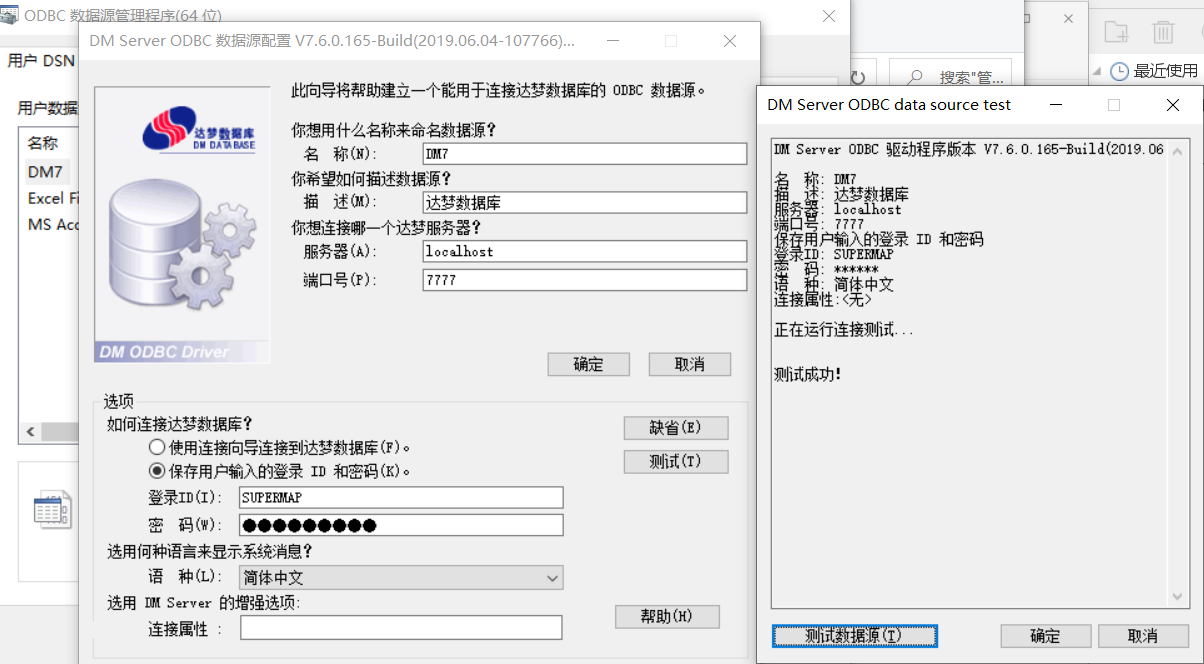The height and width of the screenshot is (664, 1204).
Task: Close the DM Server ODBC config dialog
Action: click(731, 41)
